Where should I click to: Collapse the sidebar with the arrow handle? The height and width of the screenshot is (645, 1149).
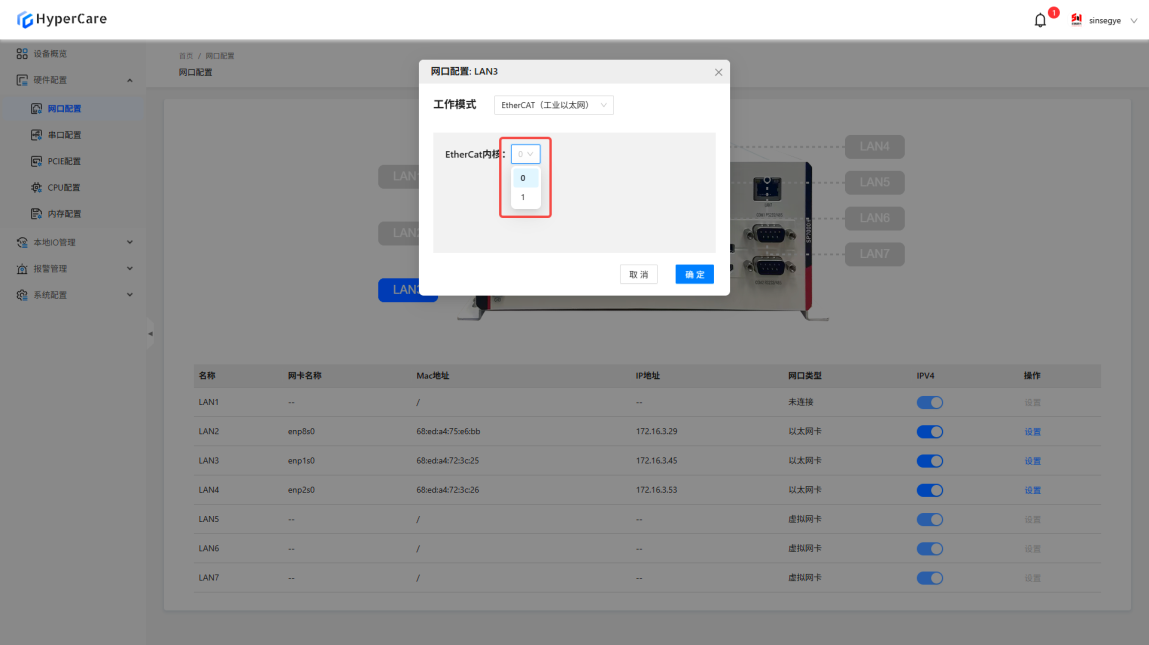coord(150,333)
